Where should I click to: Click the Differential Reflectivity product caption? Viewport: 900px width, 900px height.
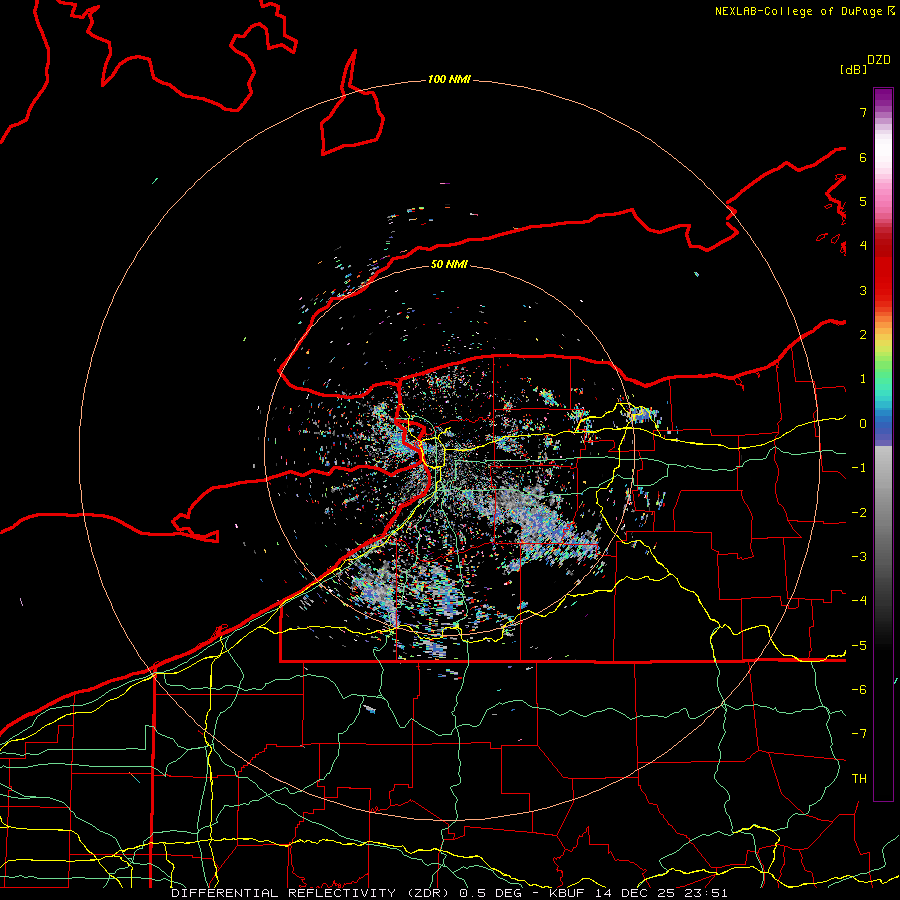tap(449, 893)
